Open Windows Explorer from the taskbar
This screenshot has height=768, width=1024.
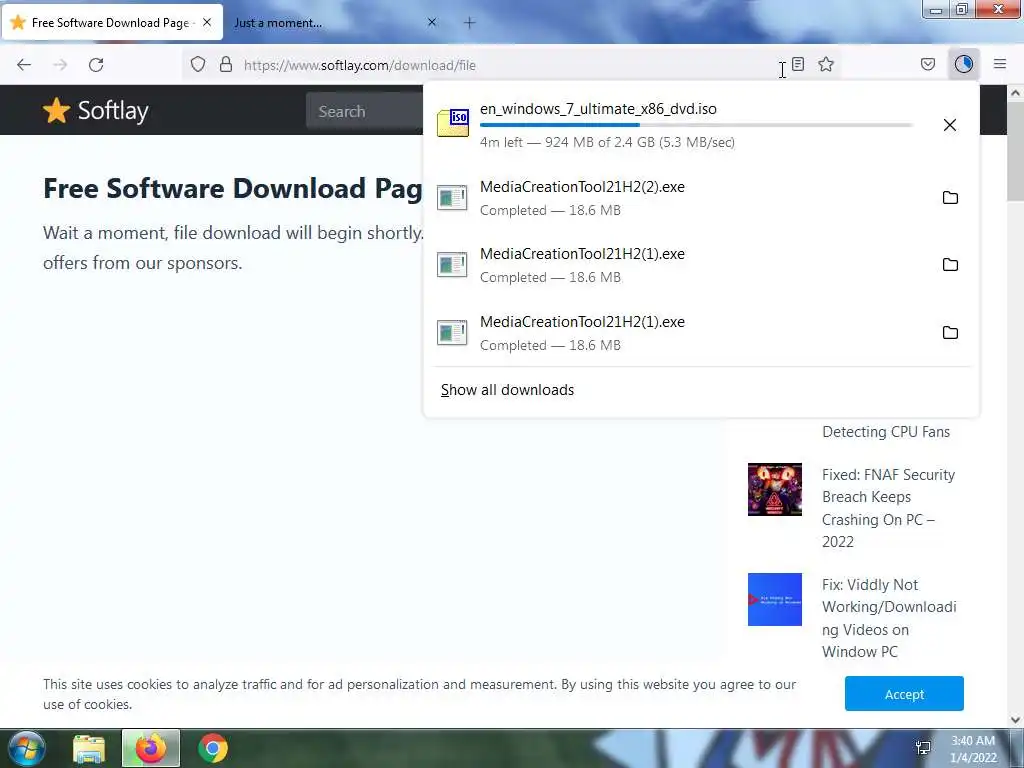[89, 749]
